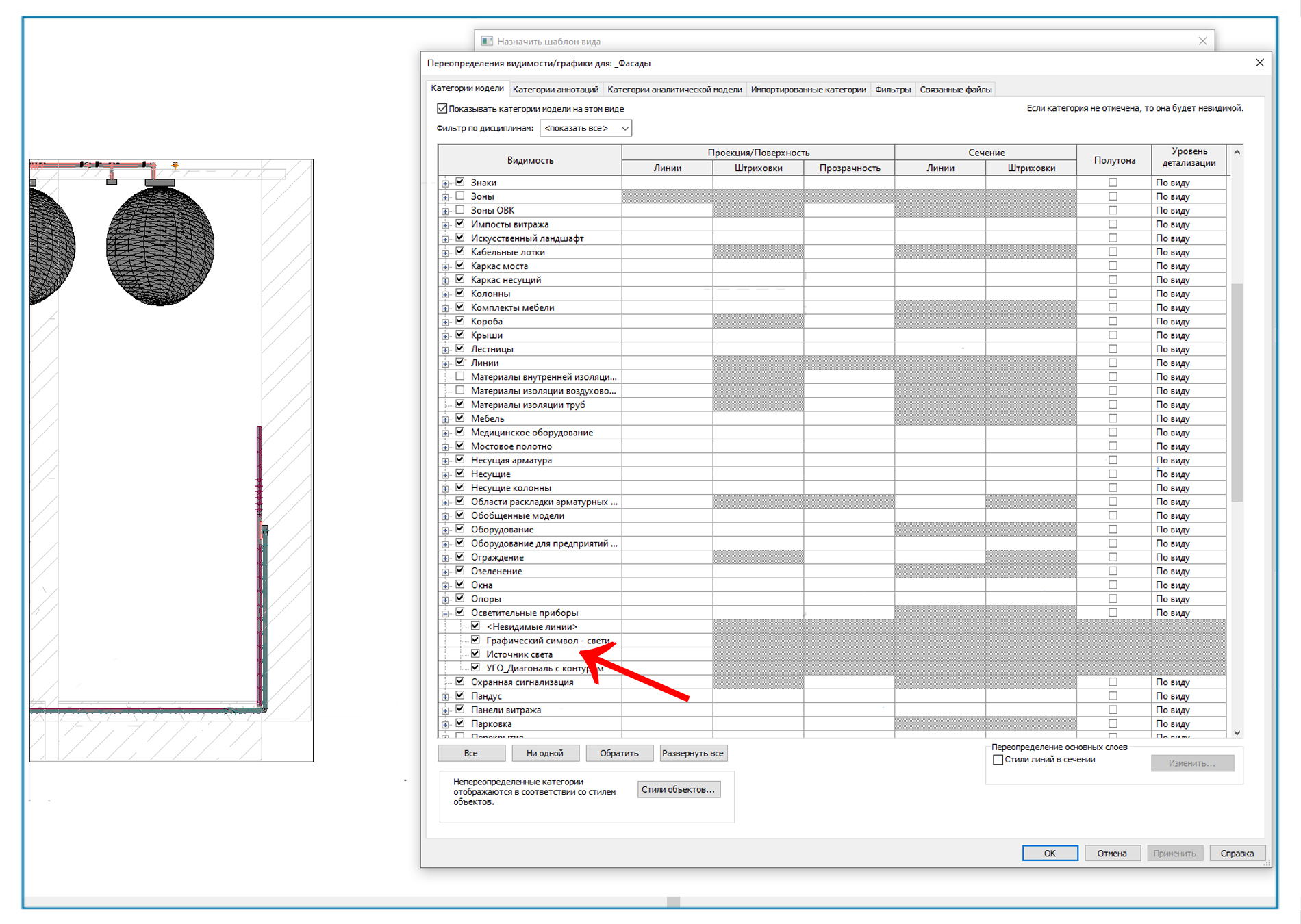The height and width of the screenshot is (924, 1301).
Task: Expand the Лестницы category
Action: [445, 350]
